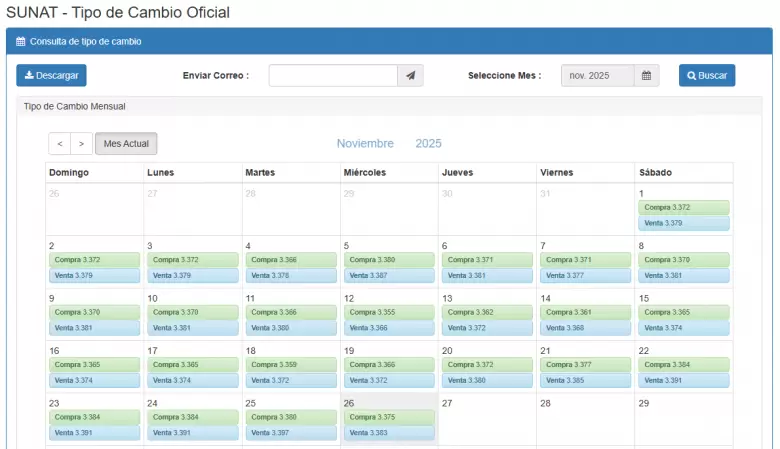Open the month selection field nov. 2025

point(597,76)
